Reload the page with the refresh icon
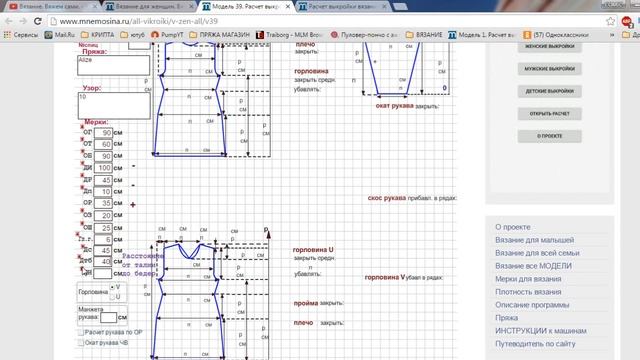Viewport: 640px width, 360px height. point(38,21)
